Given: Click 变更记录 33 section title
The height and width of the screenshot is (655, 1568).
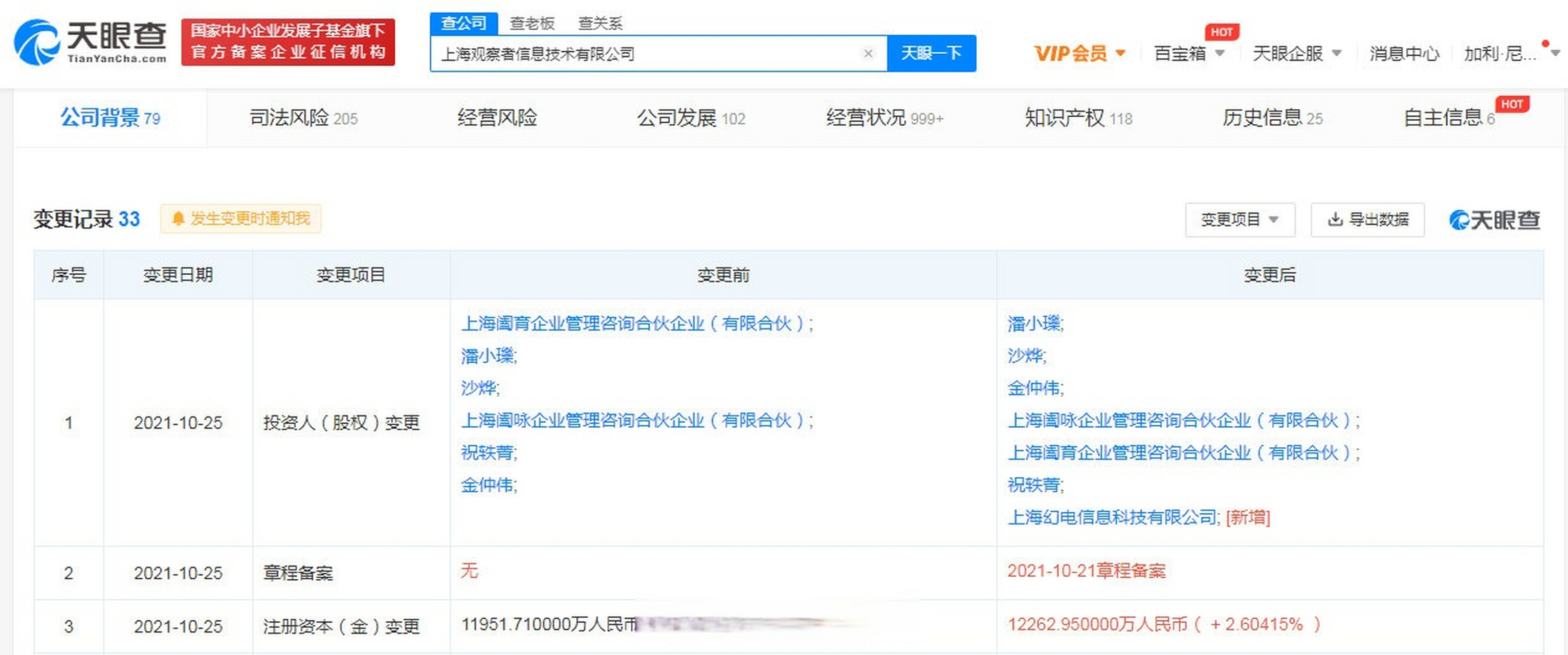Looking at the screenshot, I should click(86, 219).
